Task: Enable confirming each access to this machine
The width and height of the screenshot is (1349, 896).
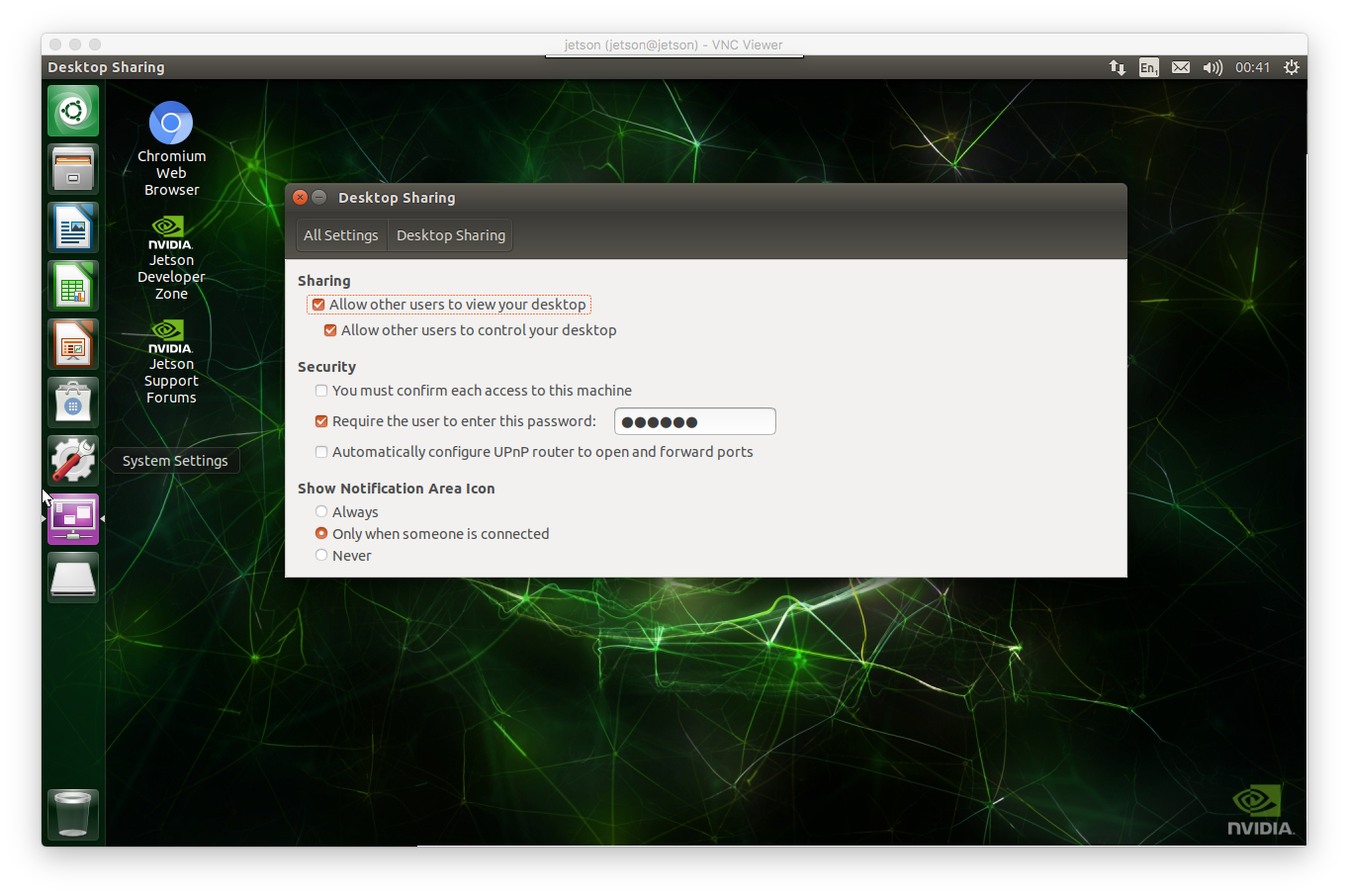Action: (x=320, y=391)
